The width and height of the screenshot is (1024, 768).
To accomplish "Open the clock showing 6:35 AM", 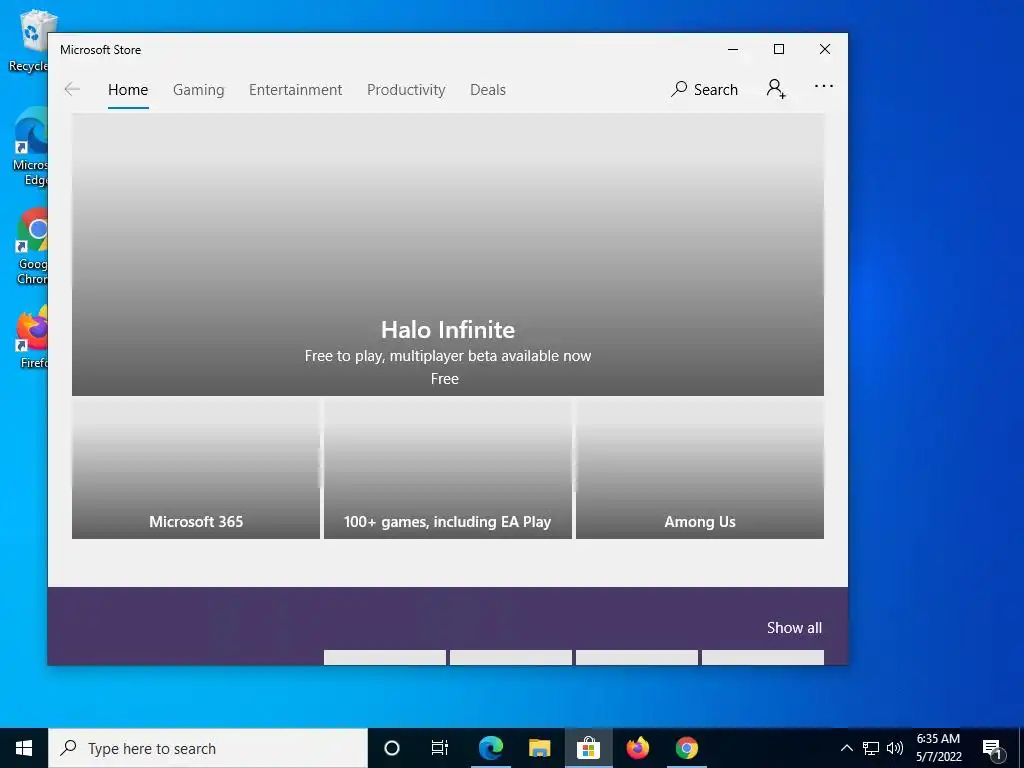I will click(938, 748).
